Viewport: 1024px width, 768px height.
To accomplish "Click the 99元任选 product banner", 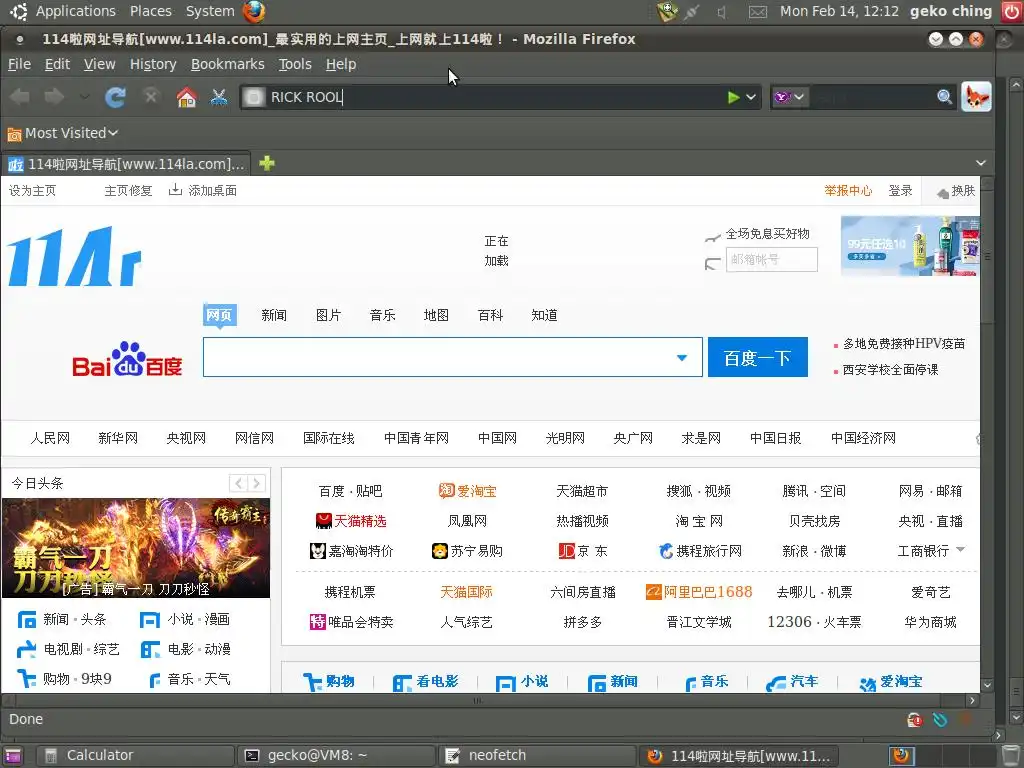I will click(910, 246).
